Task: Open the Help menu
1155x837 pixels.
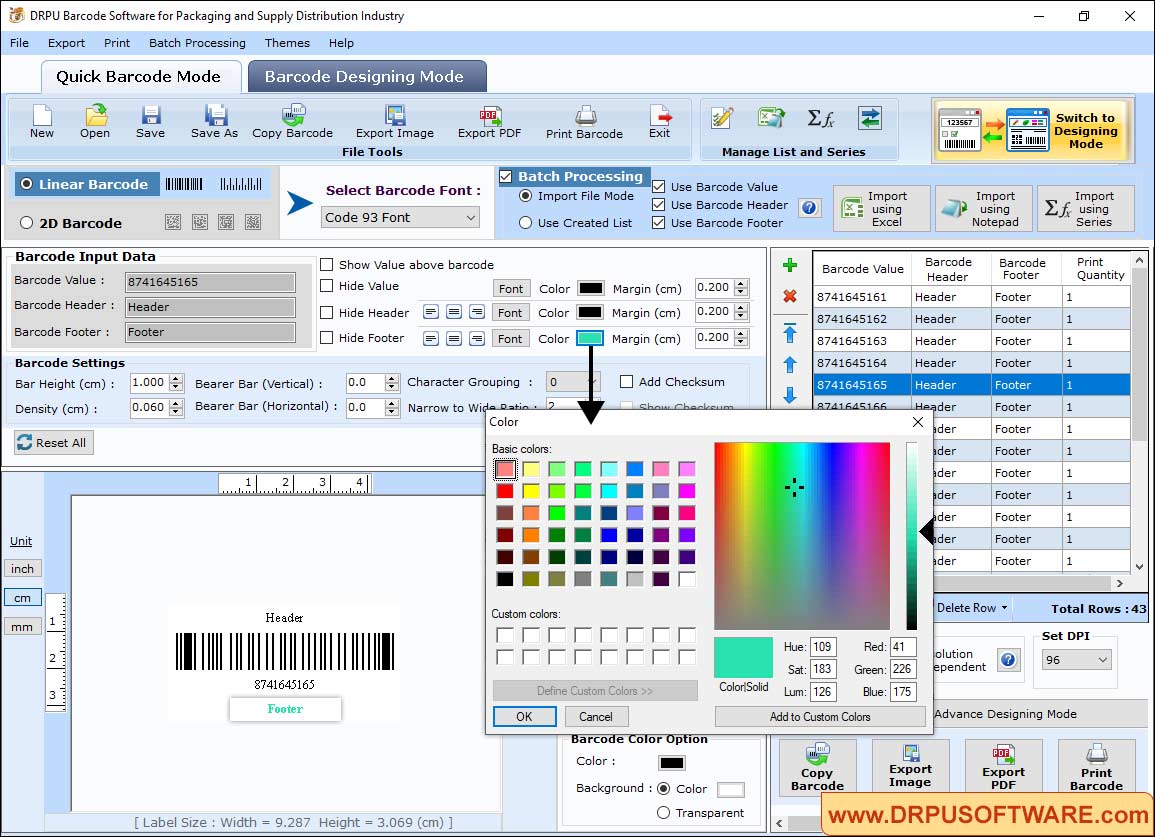Action: click(341, 43)
